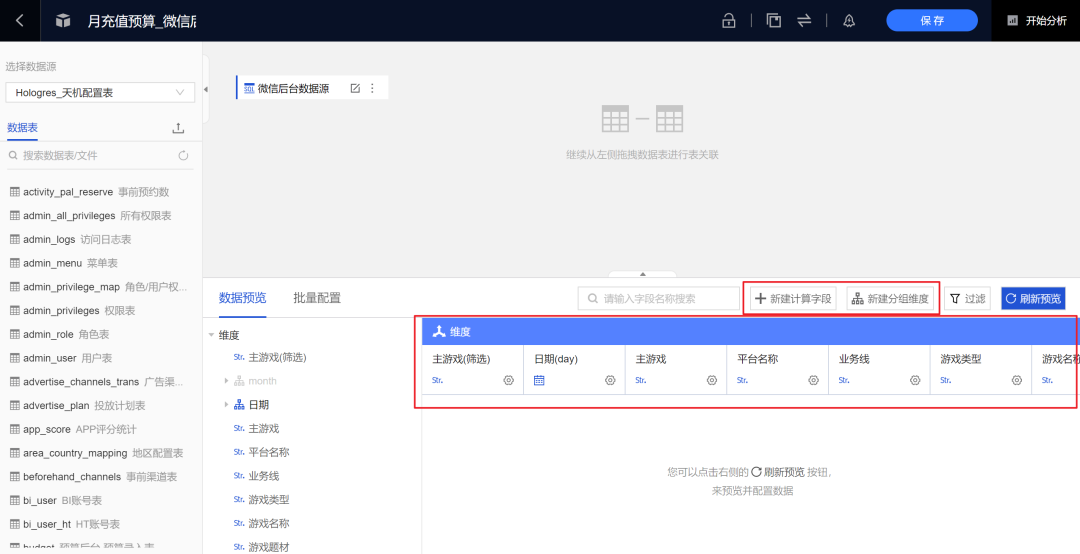1080x554 pixels.
Task: Select 主游戏(筛选) field in dimension tree
Action: (x=277, y=358)
